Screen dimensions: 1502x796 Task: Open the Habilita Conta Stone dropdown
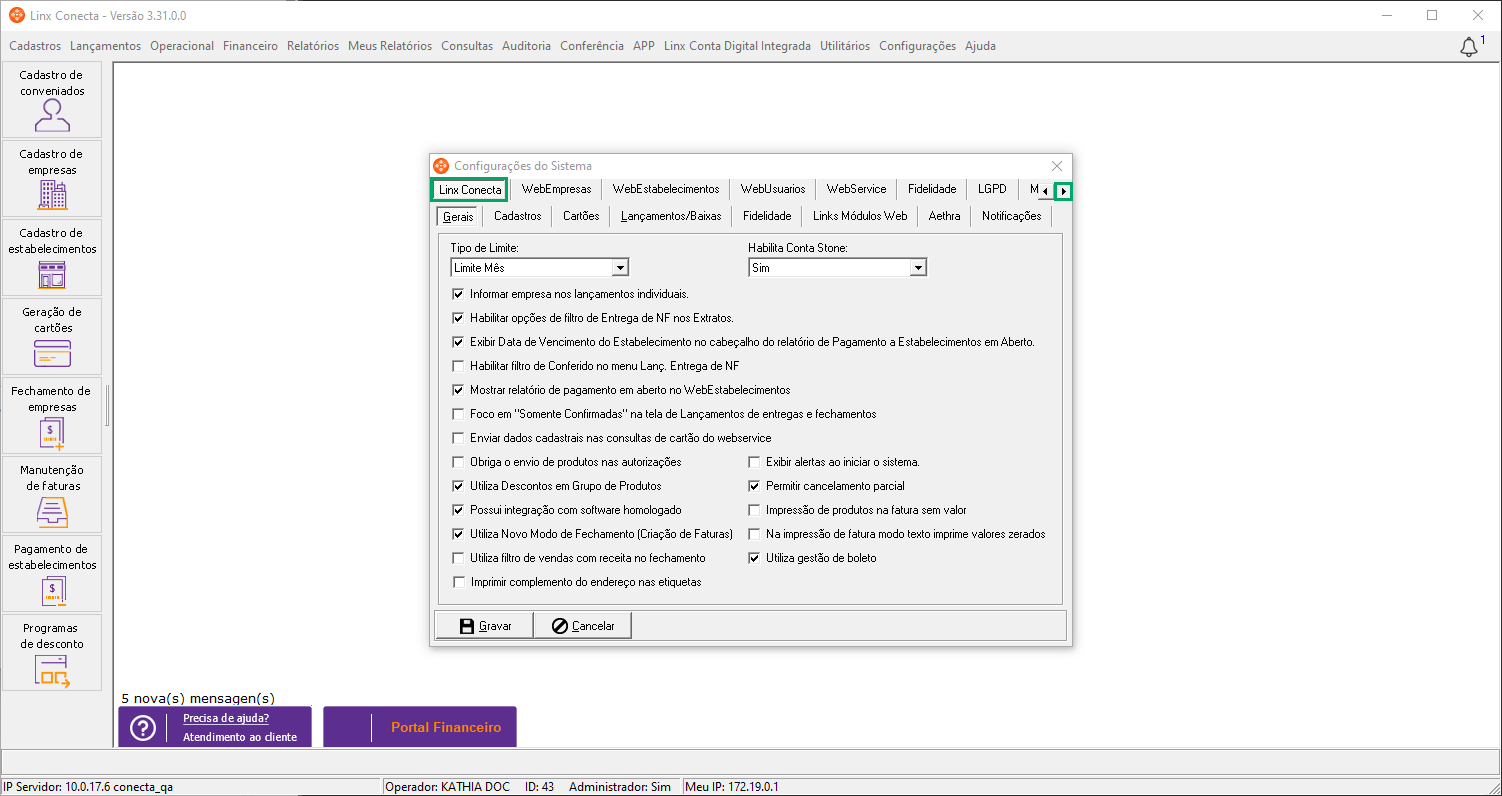(918, 268)
